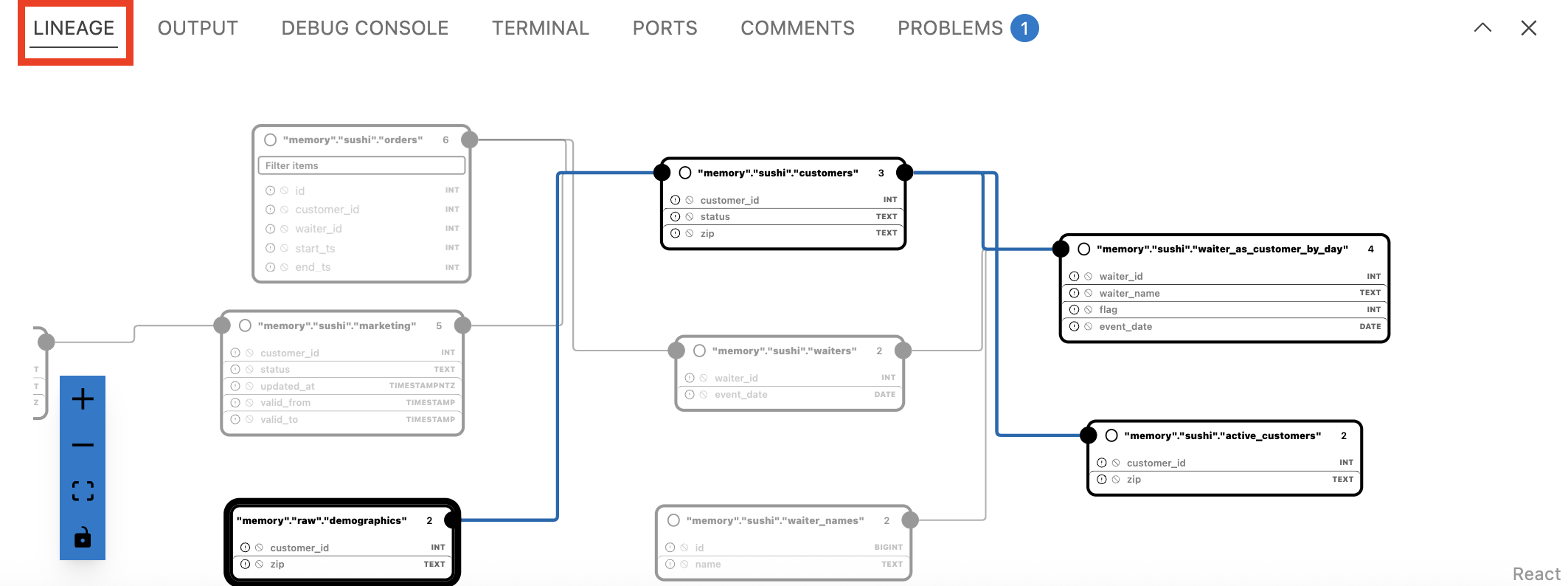This screenshot has height=586, width=1568.
Task: Select status column in customers node
Action: [783, 216]
